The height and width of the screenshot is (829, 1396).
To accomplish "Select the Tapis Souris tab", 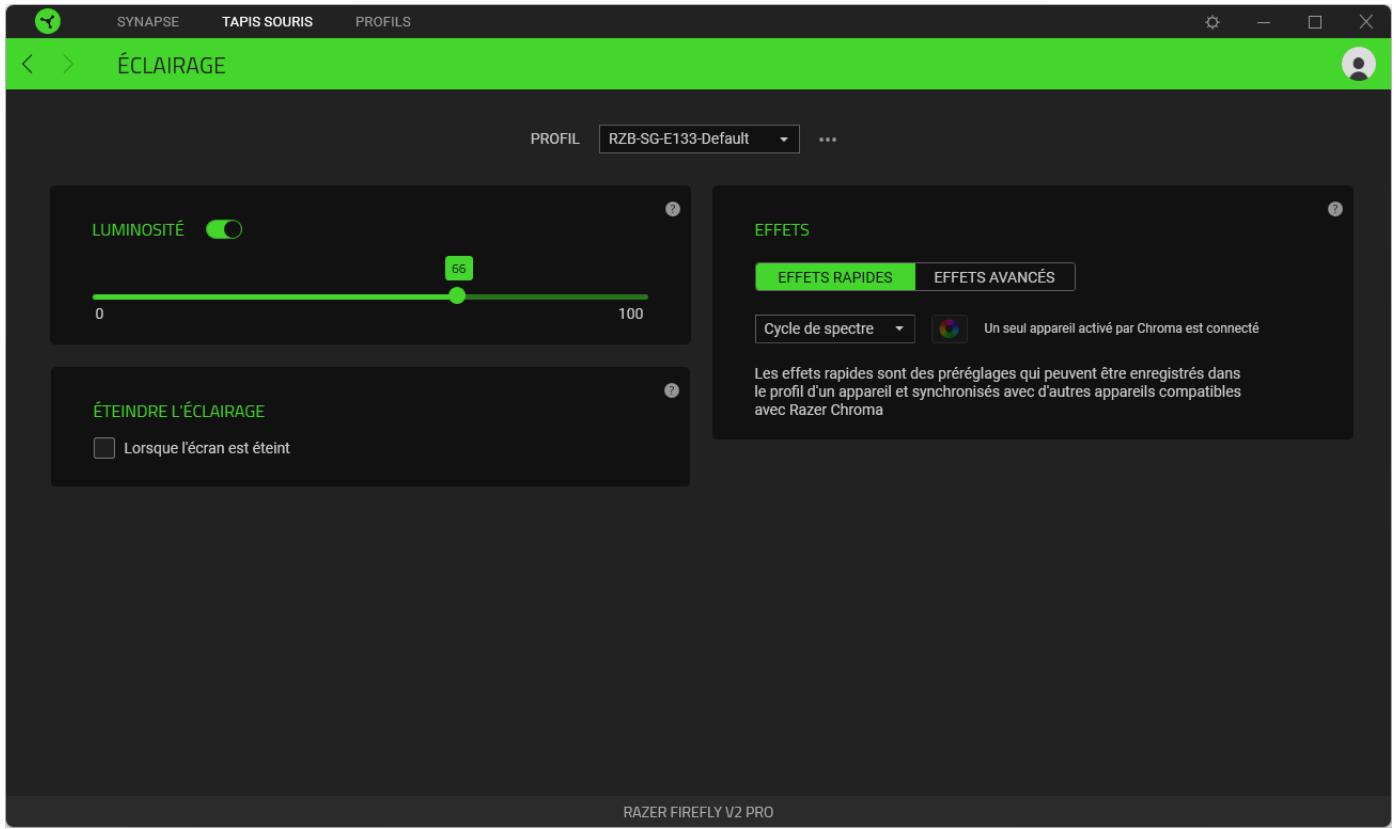I will point(267,22).
